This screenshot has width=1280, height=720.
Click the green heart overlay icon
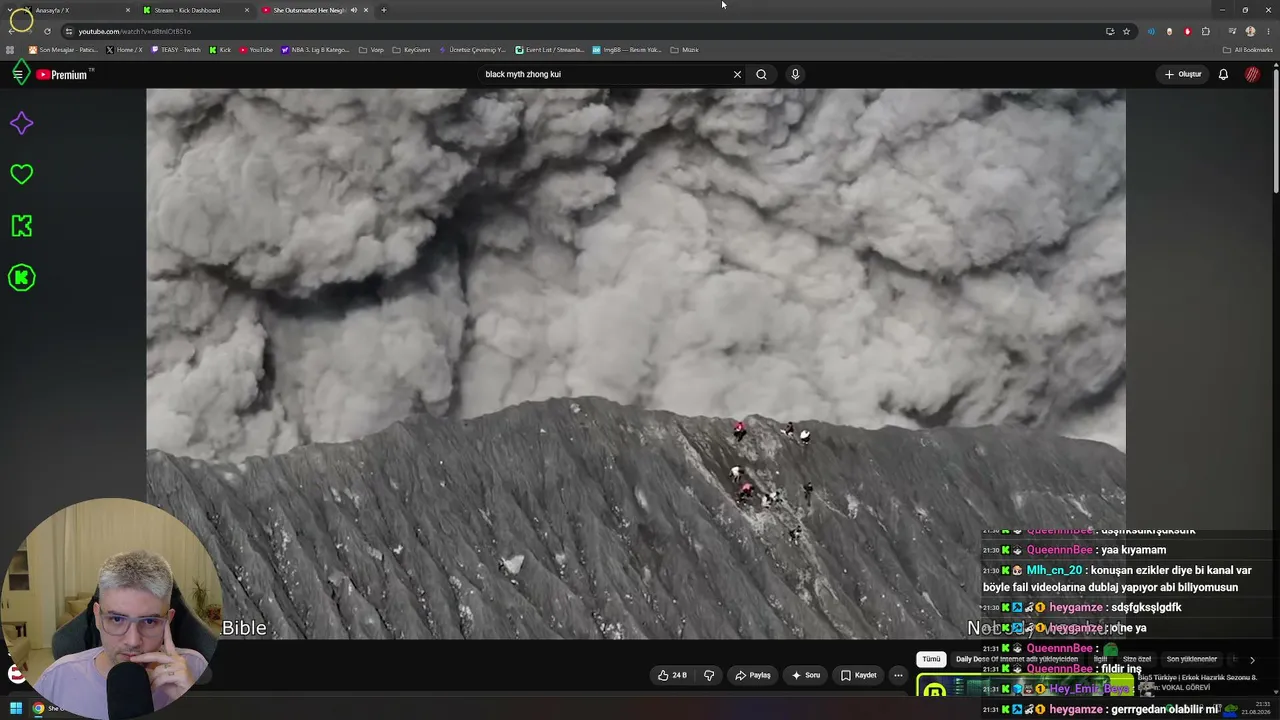pyautogui.click(x=21, y=174)
